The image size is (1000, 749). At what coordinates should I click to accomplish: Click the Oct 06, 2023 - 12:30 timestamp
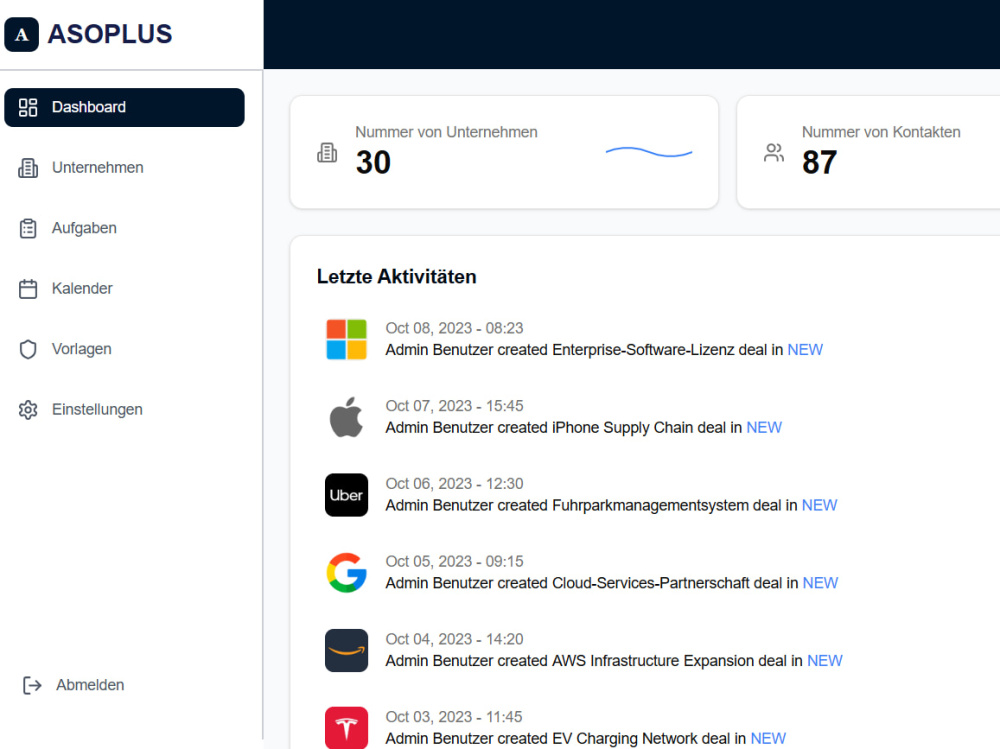454,484
